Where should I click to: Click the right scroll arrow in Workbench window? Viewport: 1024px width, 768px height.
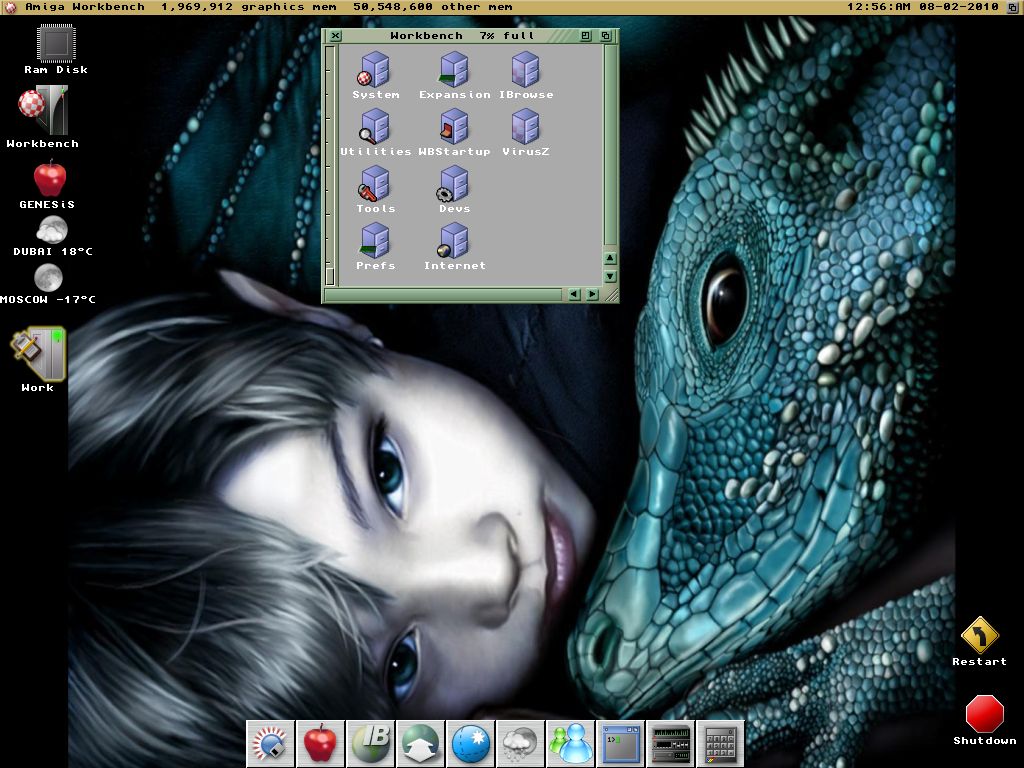(592, 295)
